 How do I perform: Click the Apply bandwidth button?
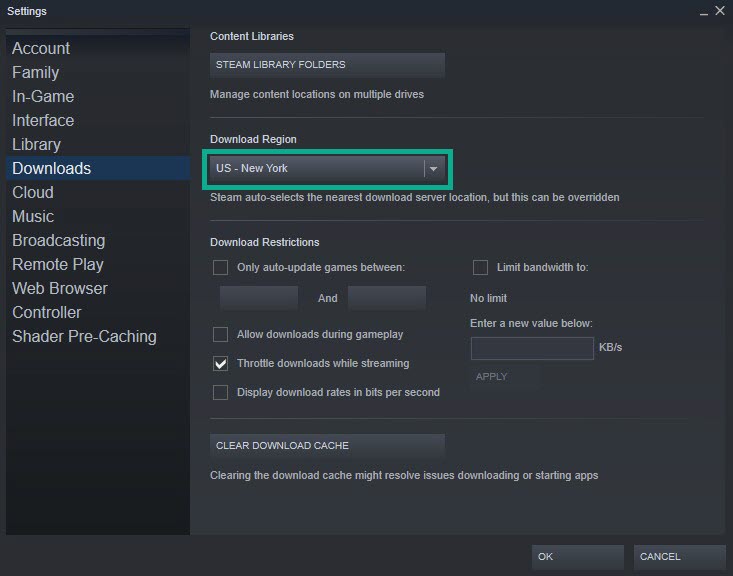505,377
